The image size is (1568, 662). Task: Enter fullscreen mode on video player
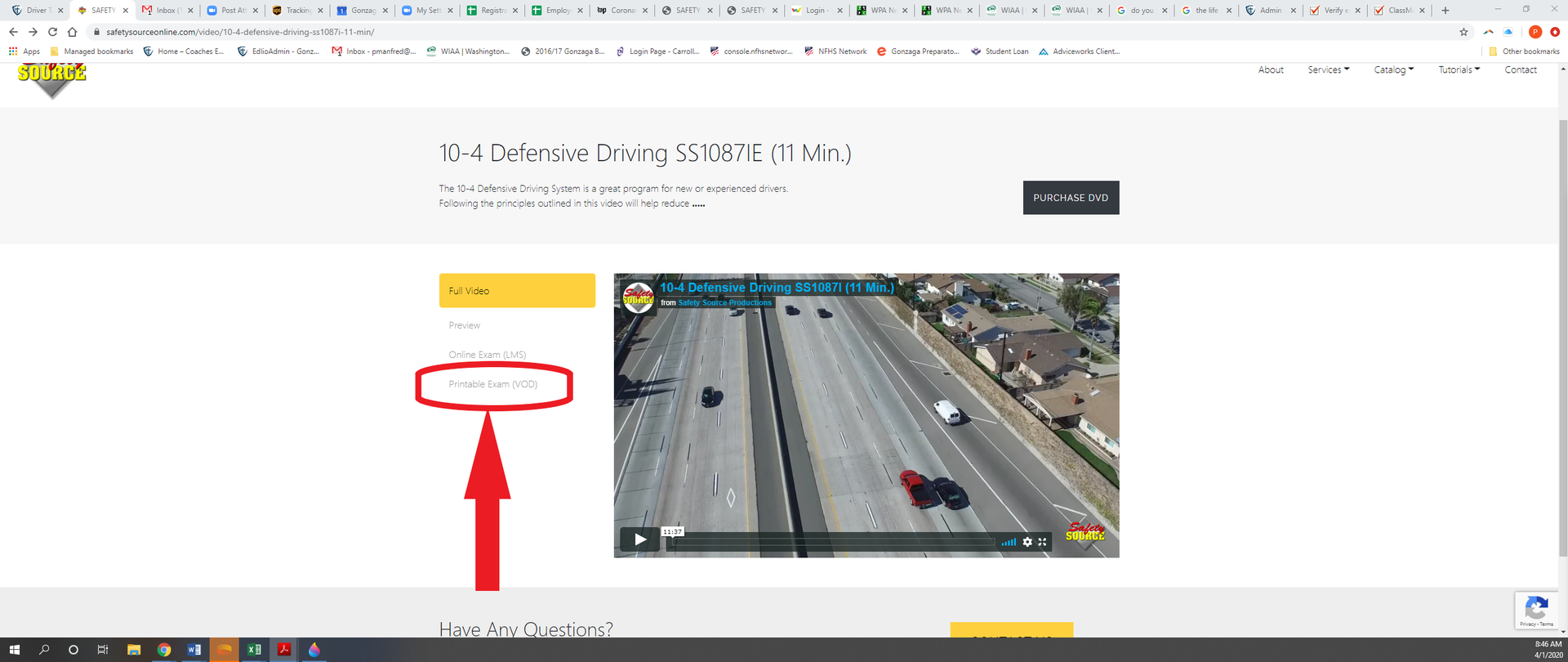[x=1043, y=542]
